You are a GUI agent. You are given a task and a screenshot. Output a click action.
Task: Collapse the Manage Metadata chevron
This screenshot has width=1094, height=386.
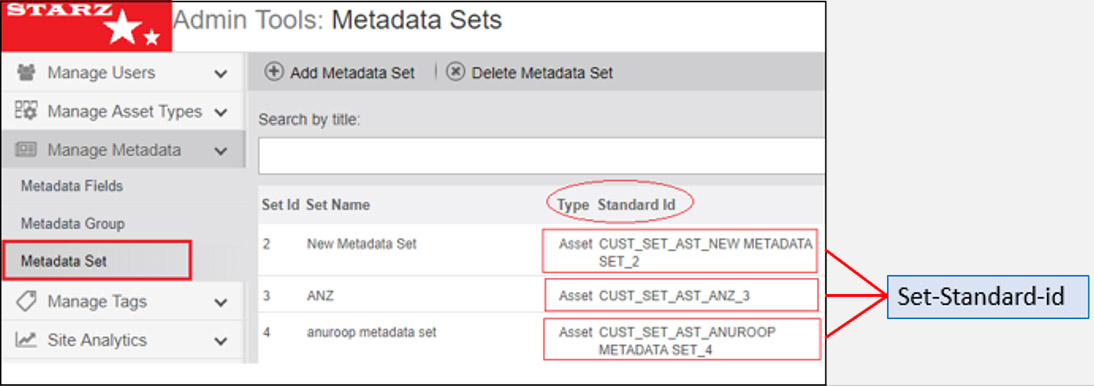tap(221, 151)
